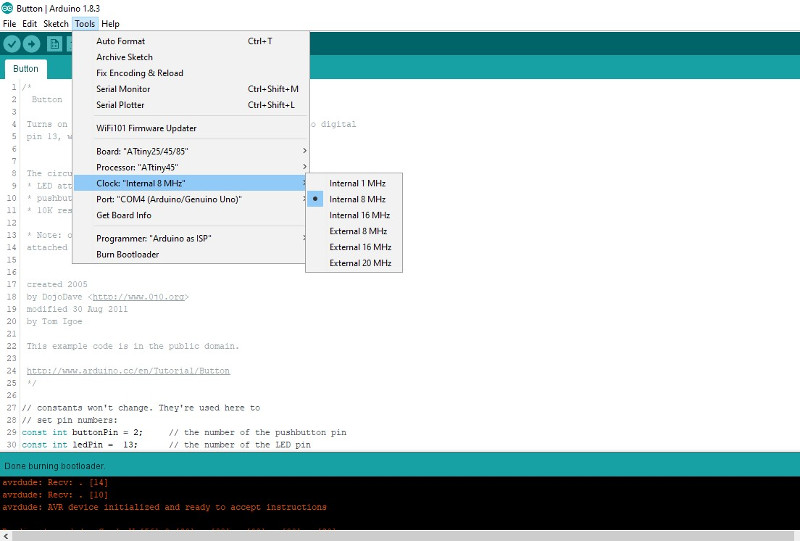The width and height of the screenshot is (800, 541).
Task: Click comment 'constants won't change' on line 27
Action: [140, 408]
